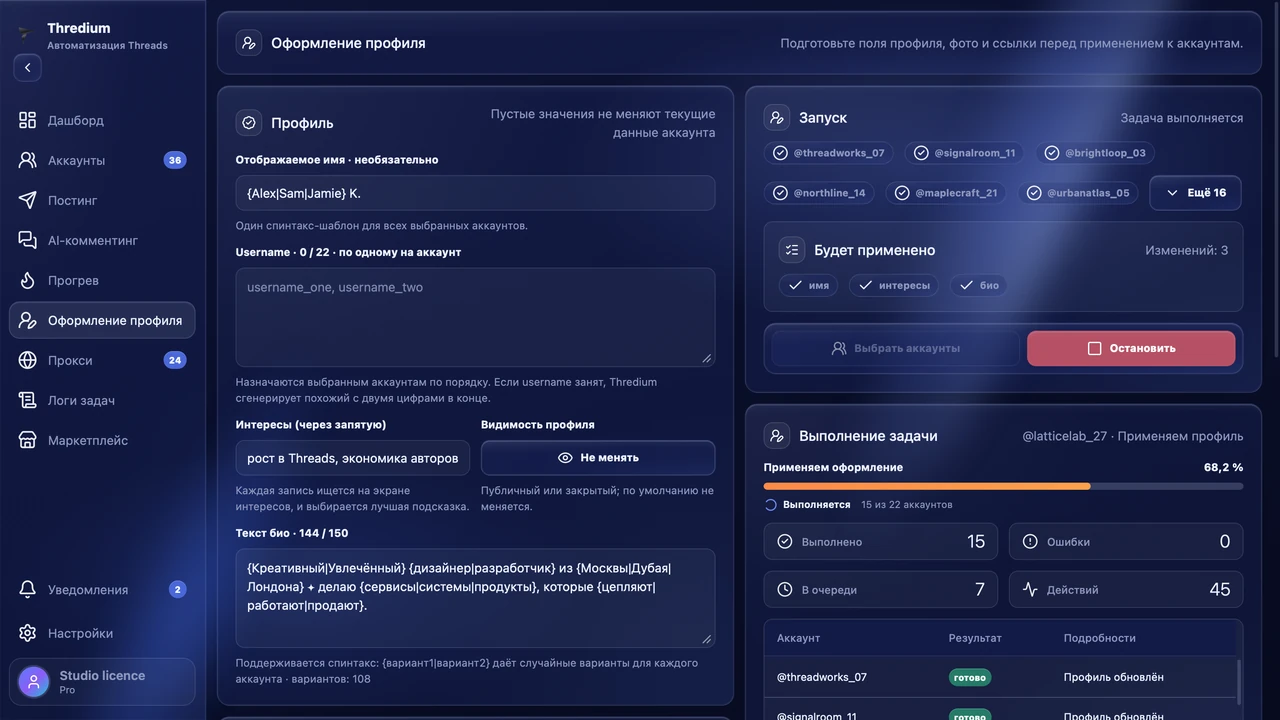Click the pulse icon in the Действий card
The image size is (1280, 720).
1030,590
